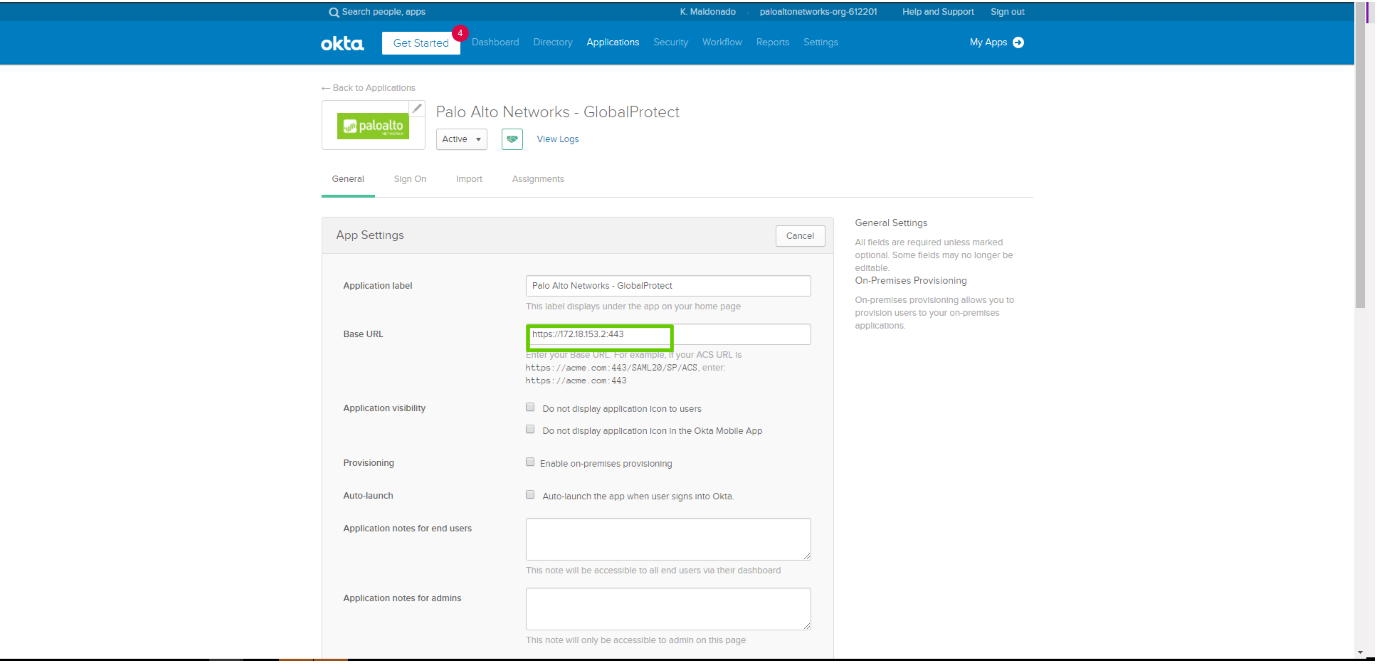Click Application notes for end users textarea

668,539
